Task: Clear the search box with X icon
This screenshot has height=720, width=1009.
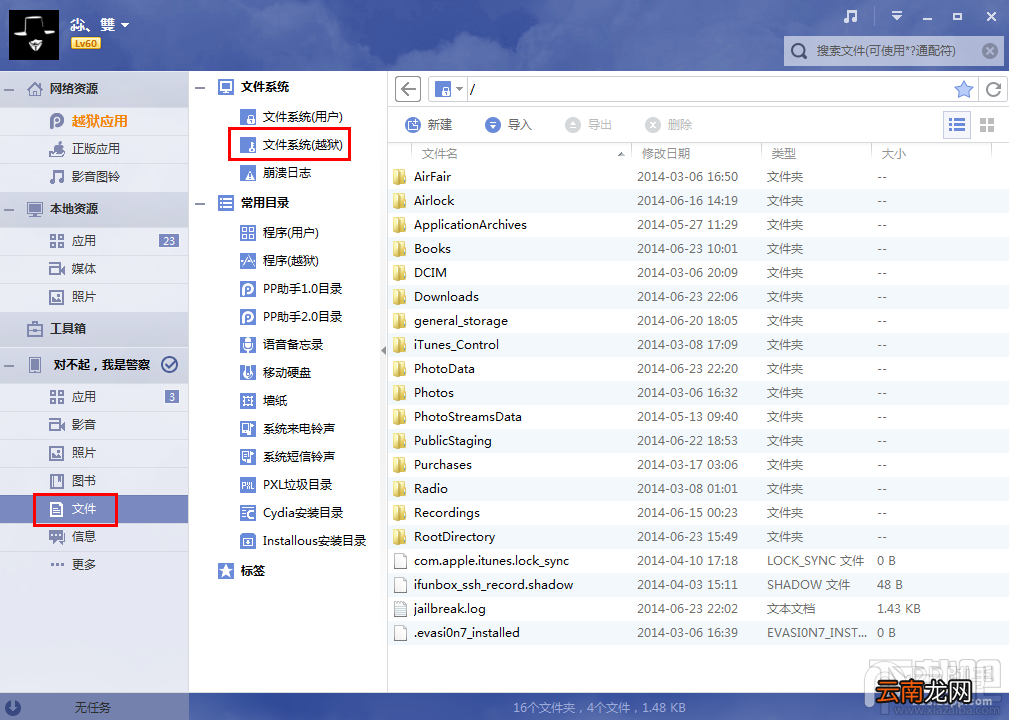Action: click(x=990, y=51)
